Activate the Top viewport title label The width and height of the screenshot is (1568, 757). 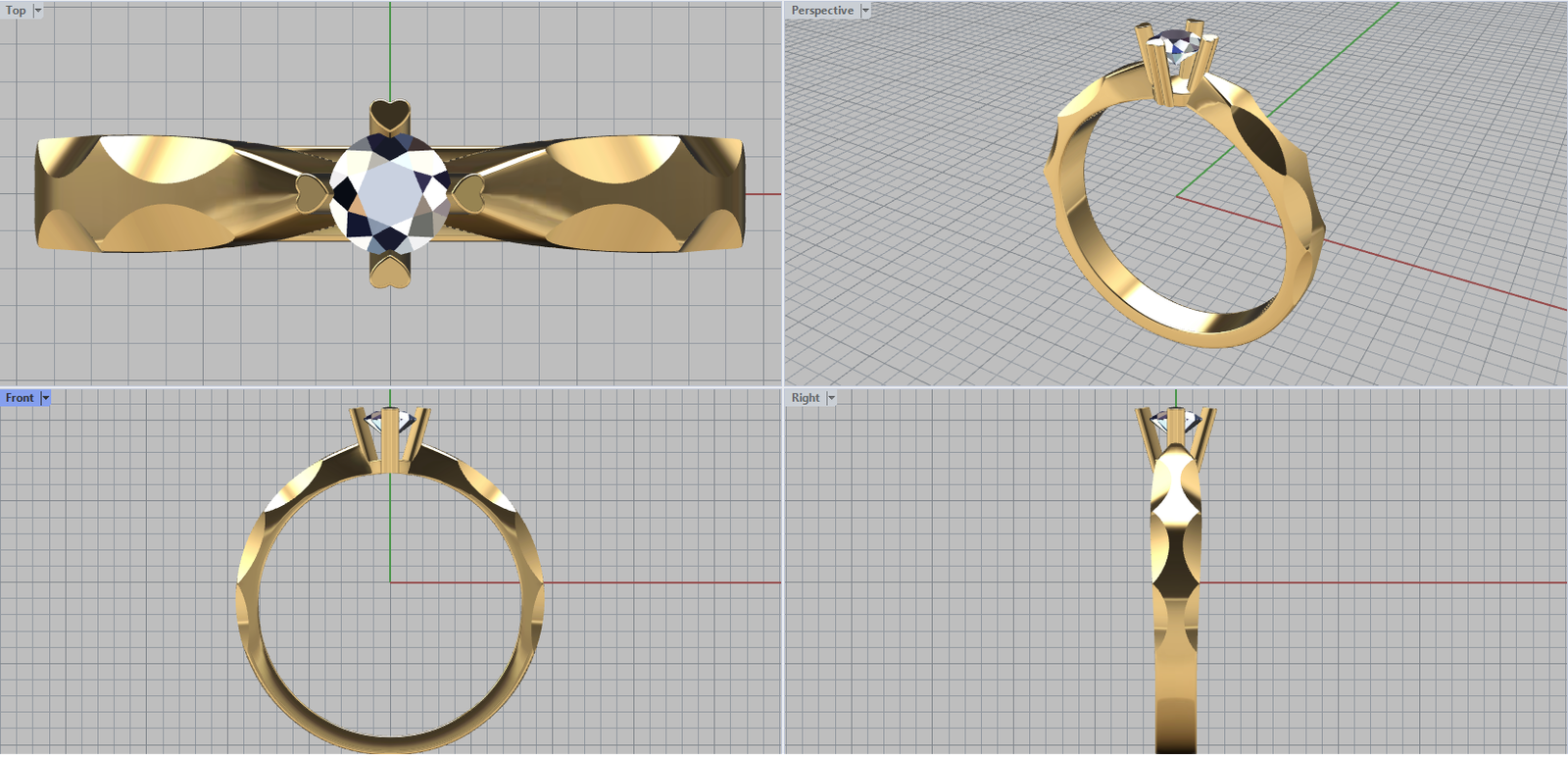16,11
